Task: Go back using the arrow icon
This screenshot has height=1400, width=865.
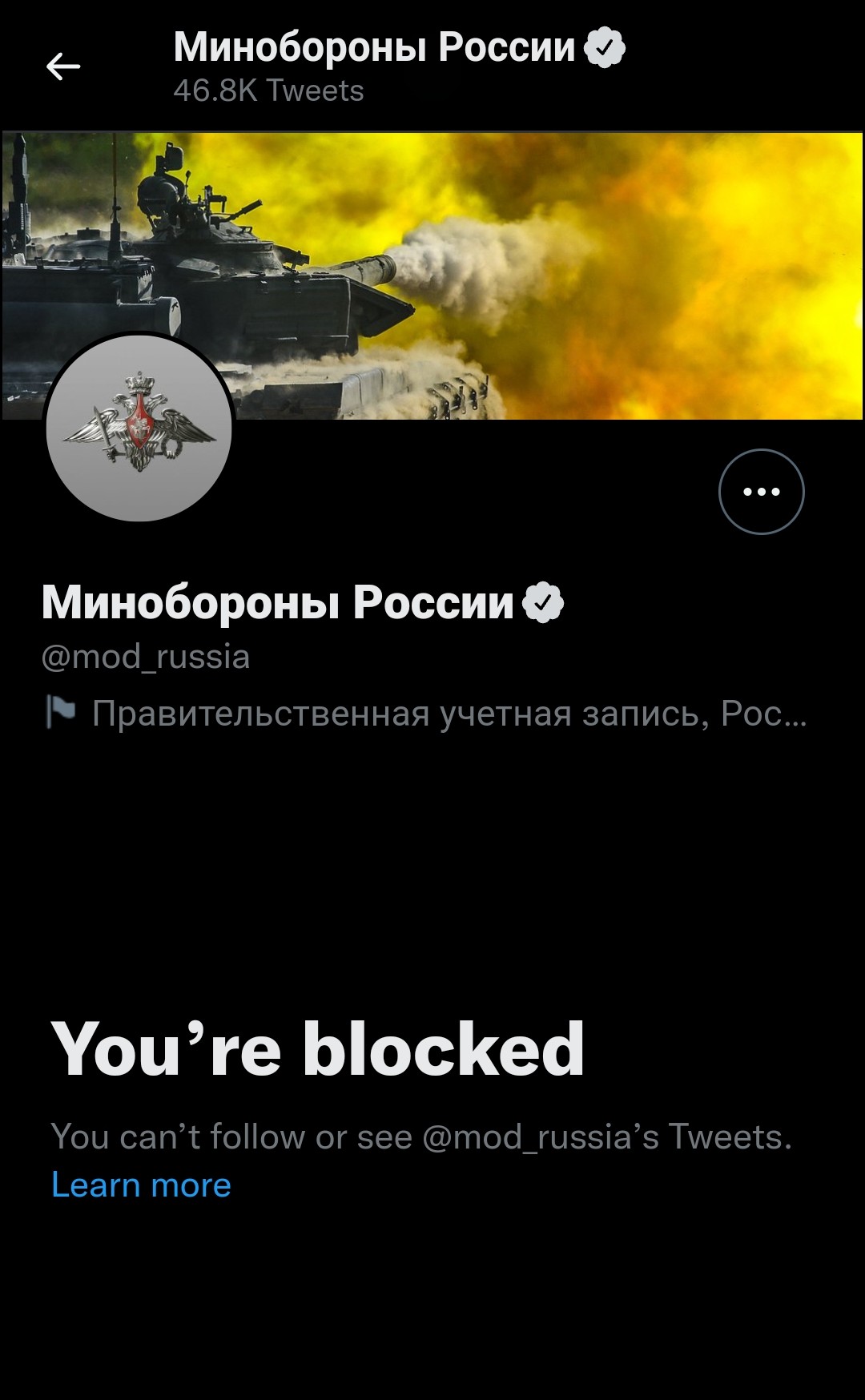Action: [63, 66]
